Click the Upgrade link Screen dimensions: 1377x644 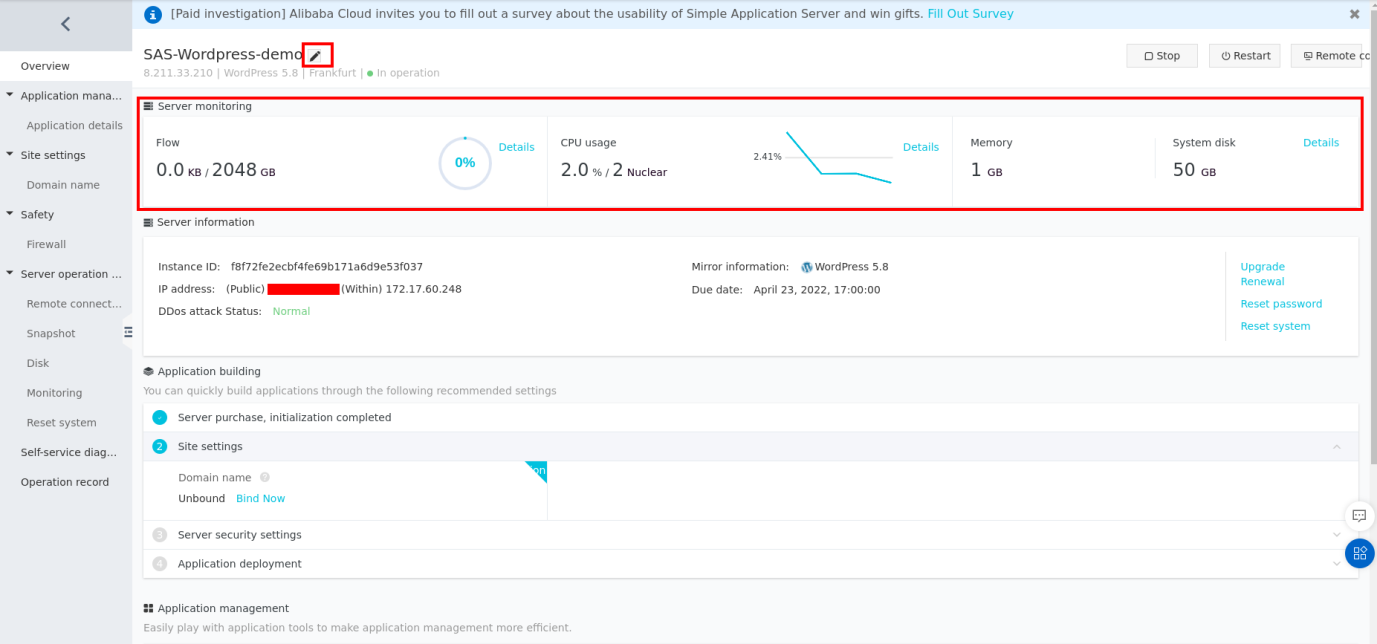coord(1263,267)
